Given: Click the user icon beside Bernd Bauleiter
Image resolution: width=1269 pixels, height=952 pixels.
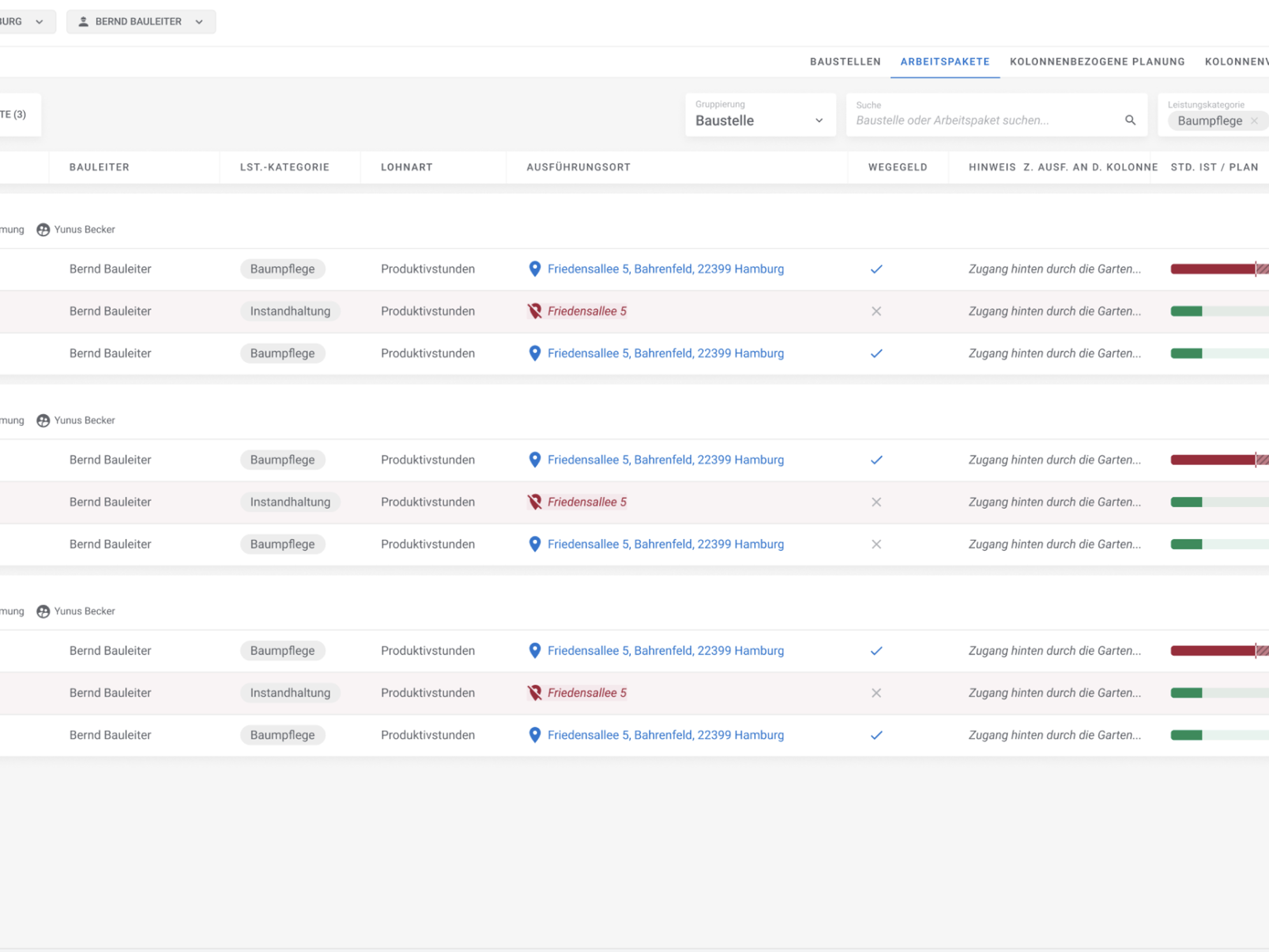Looking at the screenshot, I should (84, 21).
